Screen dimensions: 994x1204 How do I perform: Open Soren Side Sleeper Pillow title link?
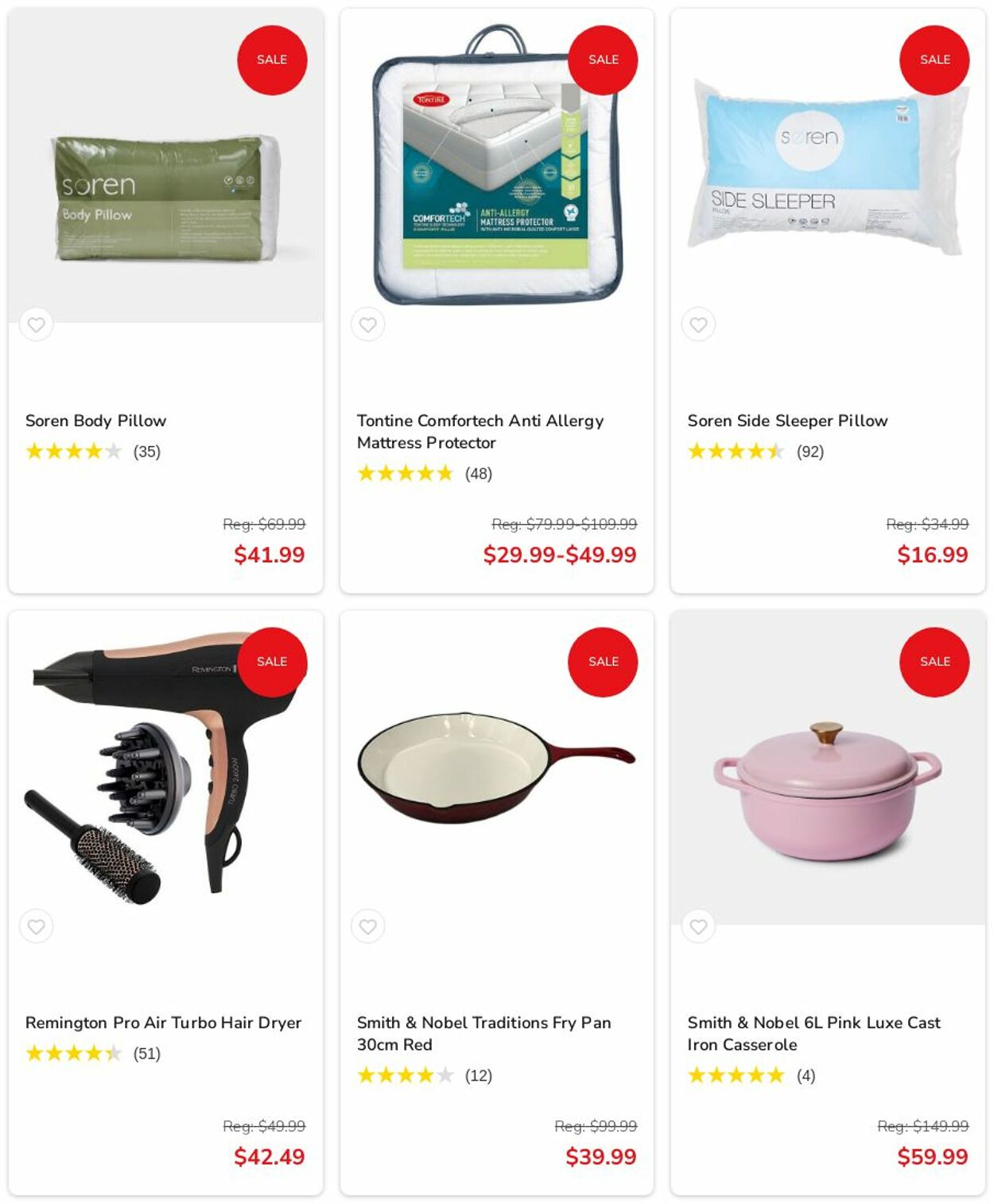click(x=787, y=421)
